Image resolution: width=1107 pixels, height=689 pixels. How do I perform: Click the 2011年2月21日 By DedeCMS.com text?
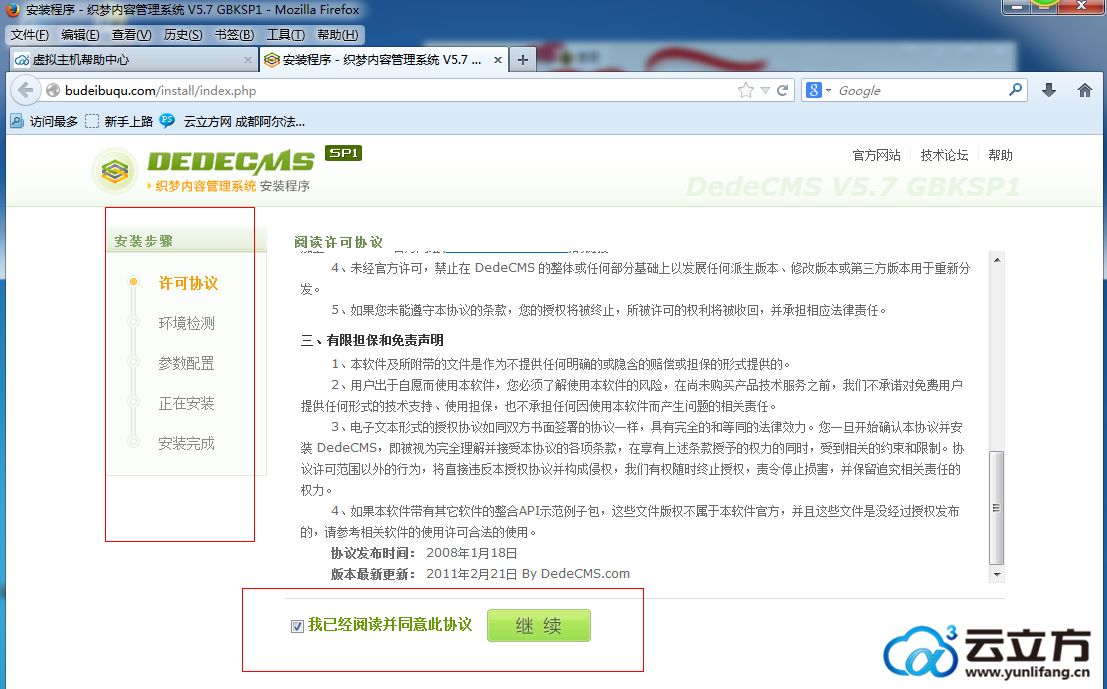coord(528,574)
